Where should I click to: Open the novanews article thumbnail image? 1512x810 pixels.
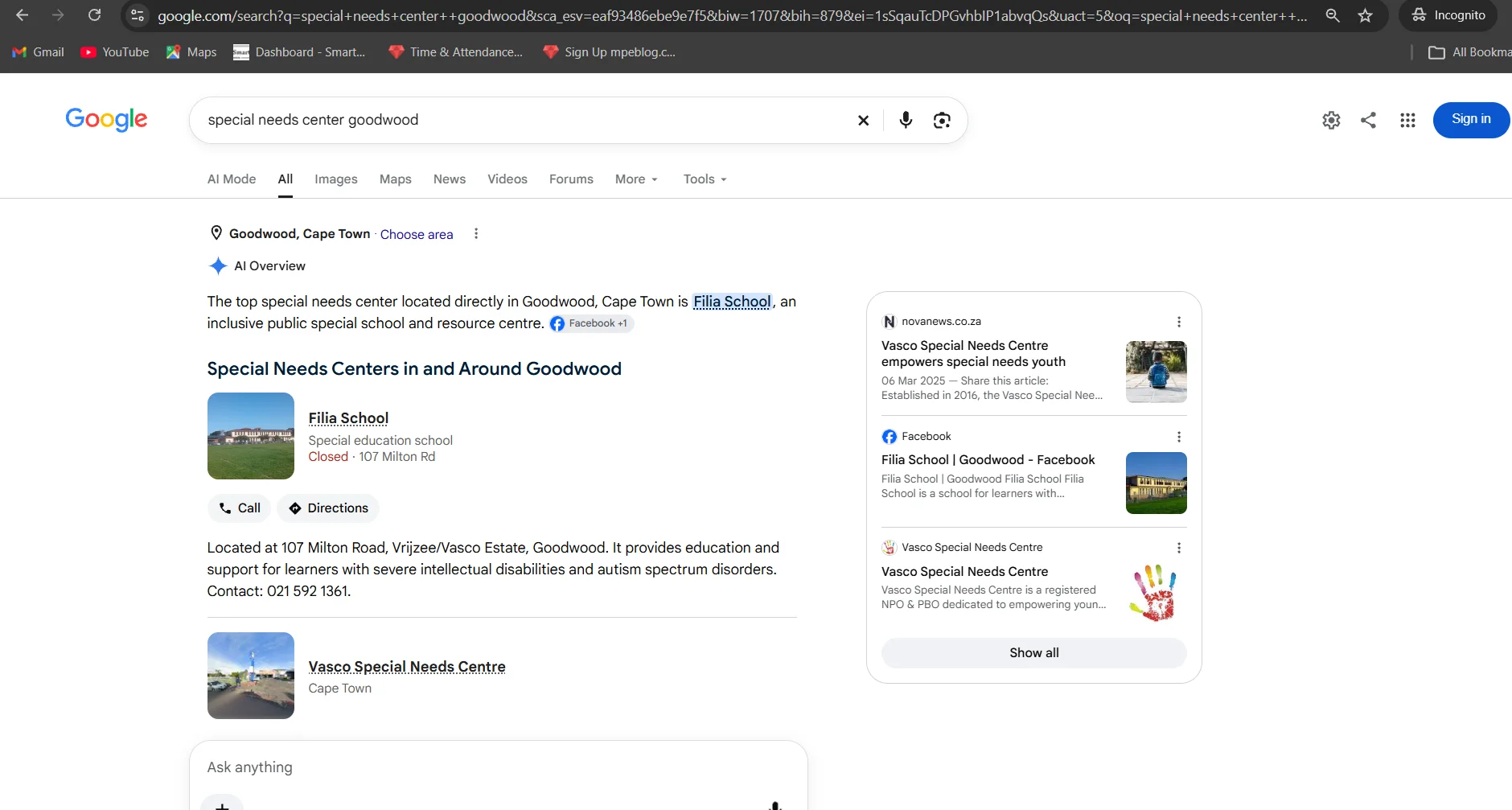1157,372
